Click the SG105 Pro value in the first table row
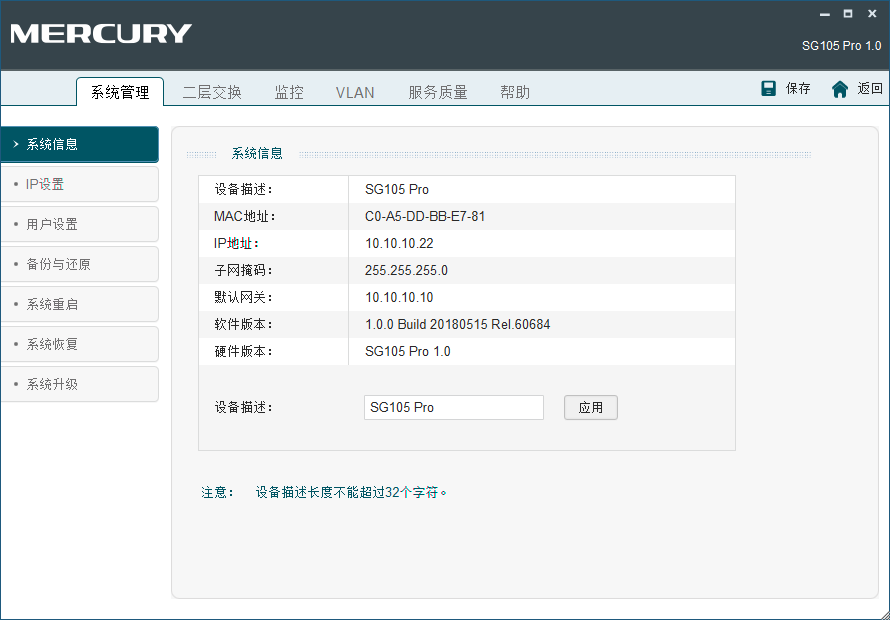 397,190
